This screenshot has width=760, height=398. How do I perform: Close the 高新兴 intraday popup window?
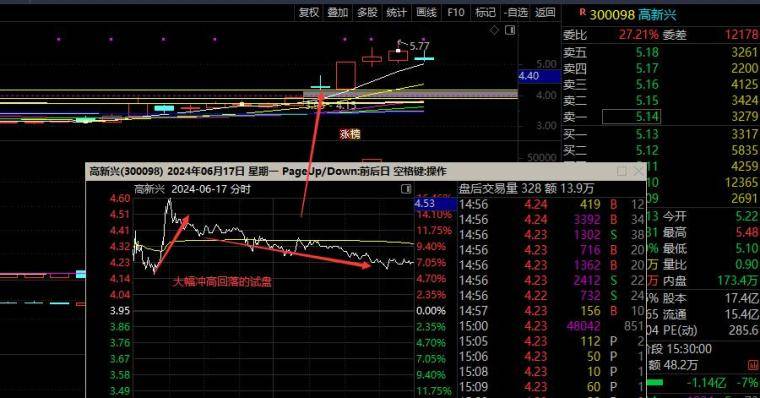639,171
